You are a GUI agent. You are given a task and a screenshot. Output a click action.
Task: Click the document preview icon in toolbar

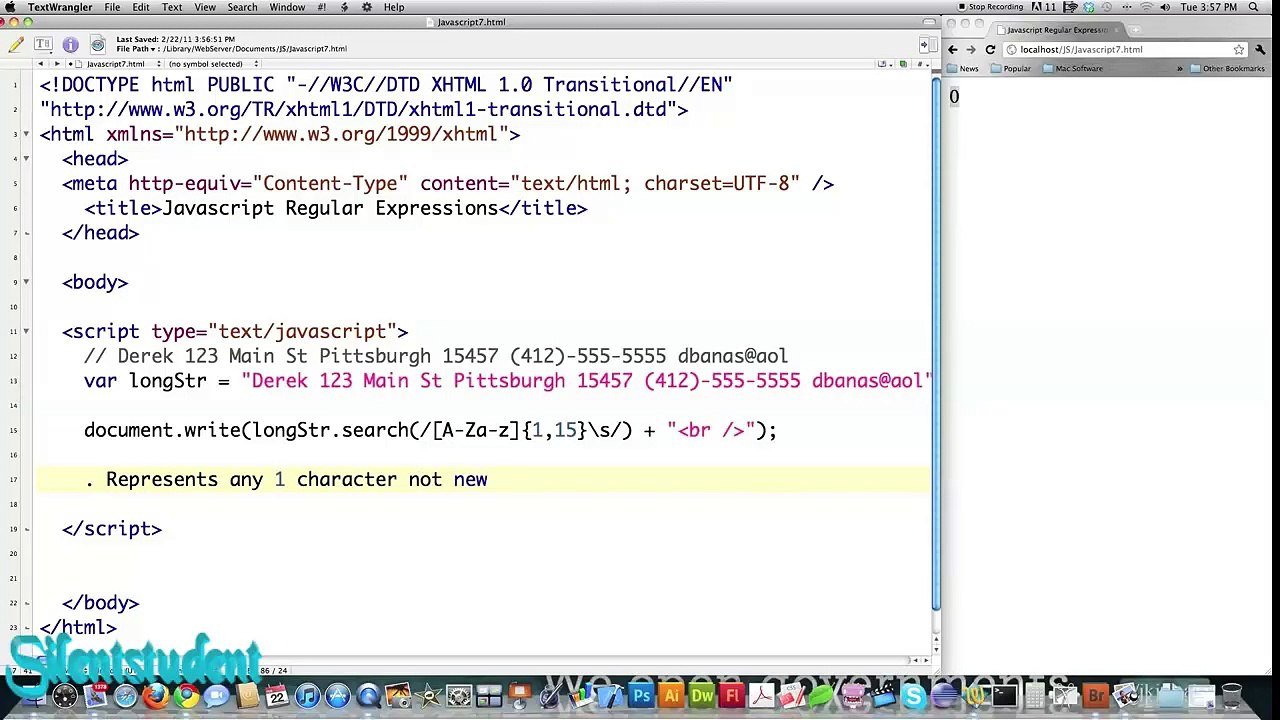coord(97,44)
